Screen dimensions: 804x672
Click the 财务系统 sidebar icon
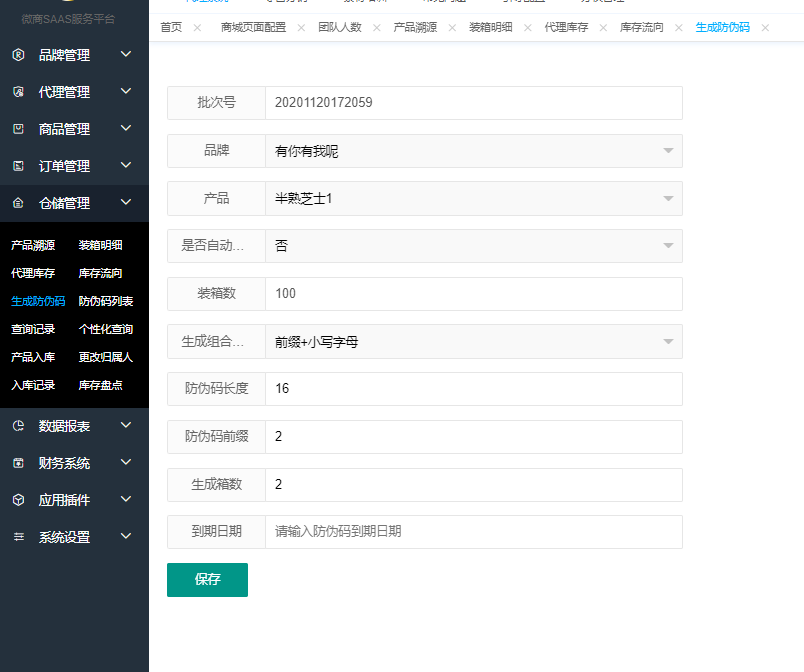18,463
